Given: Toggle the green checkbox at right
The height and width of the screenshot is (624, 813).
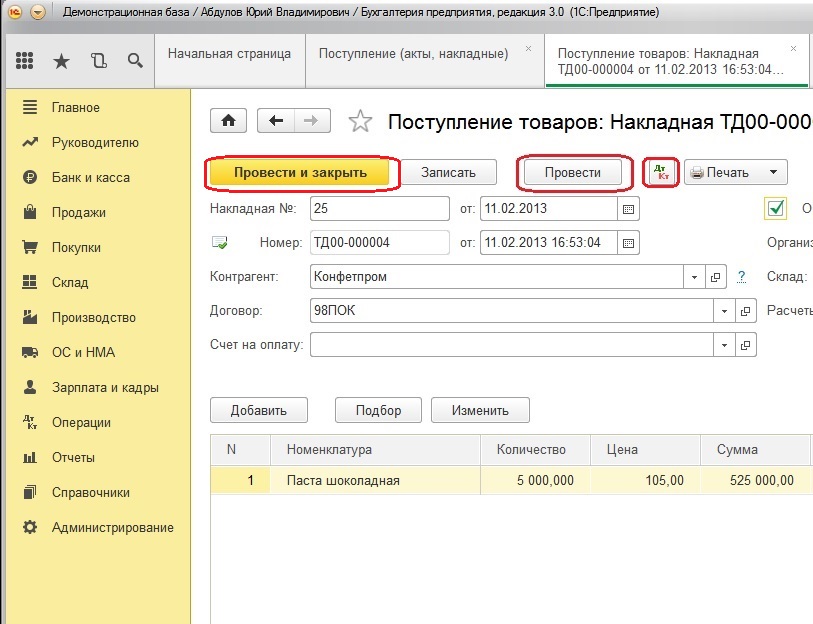Looking at the screenshot, I should click(776, 209).
